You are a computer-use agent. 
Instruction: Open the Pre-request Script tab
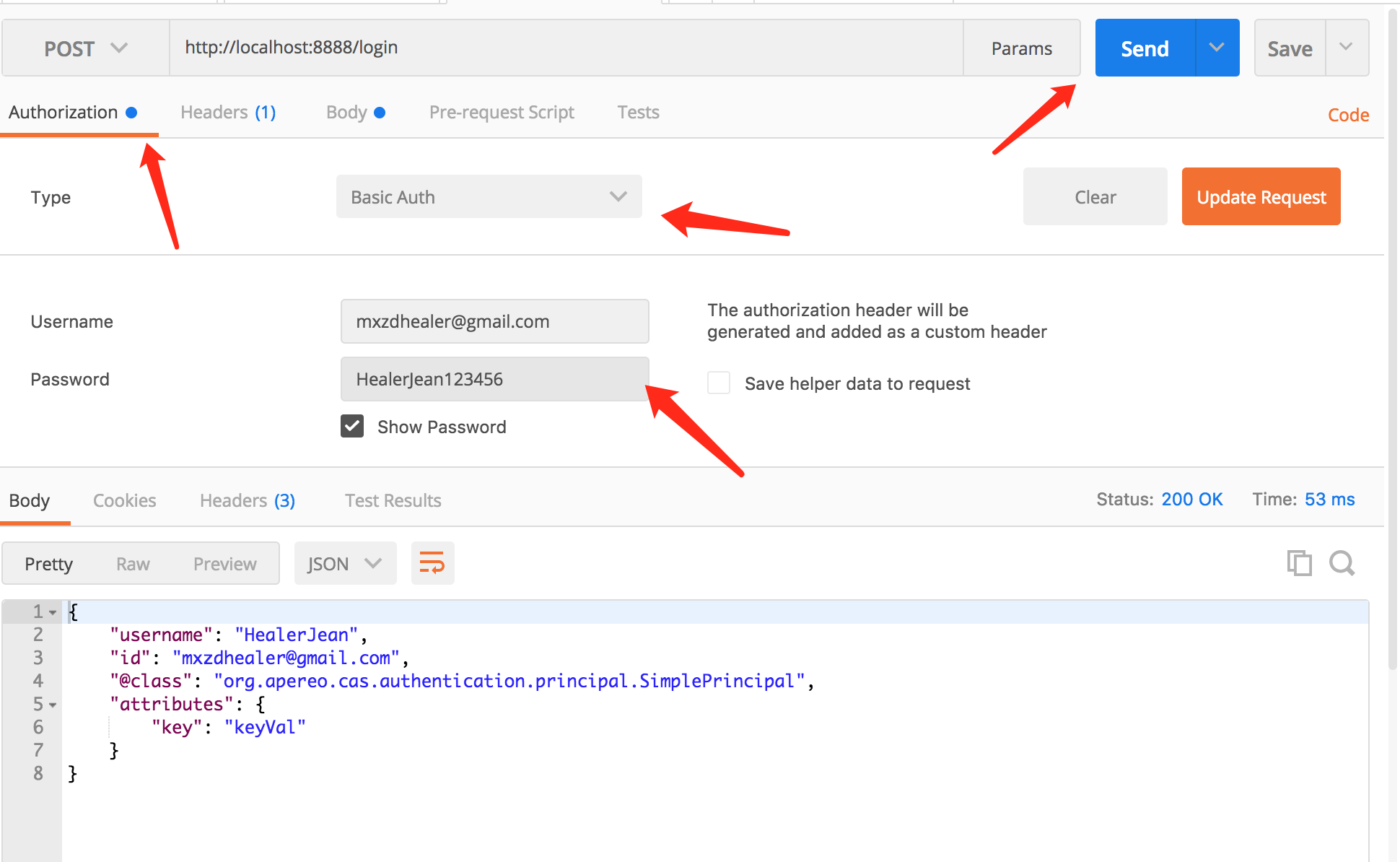point(502,113)
